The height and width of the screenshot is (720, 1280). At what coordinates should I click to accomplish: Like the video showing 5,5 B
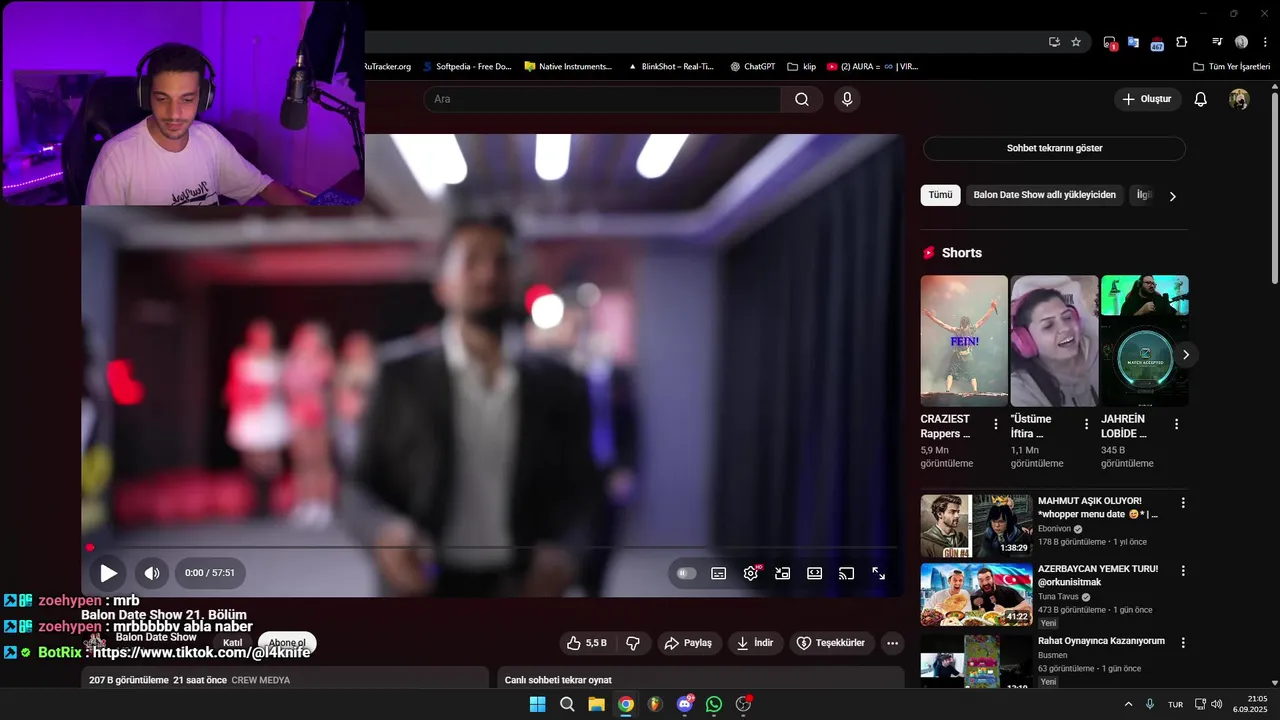point(587,643)
